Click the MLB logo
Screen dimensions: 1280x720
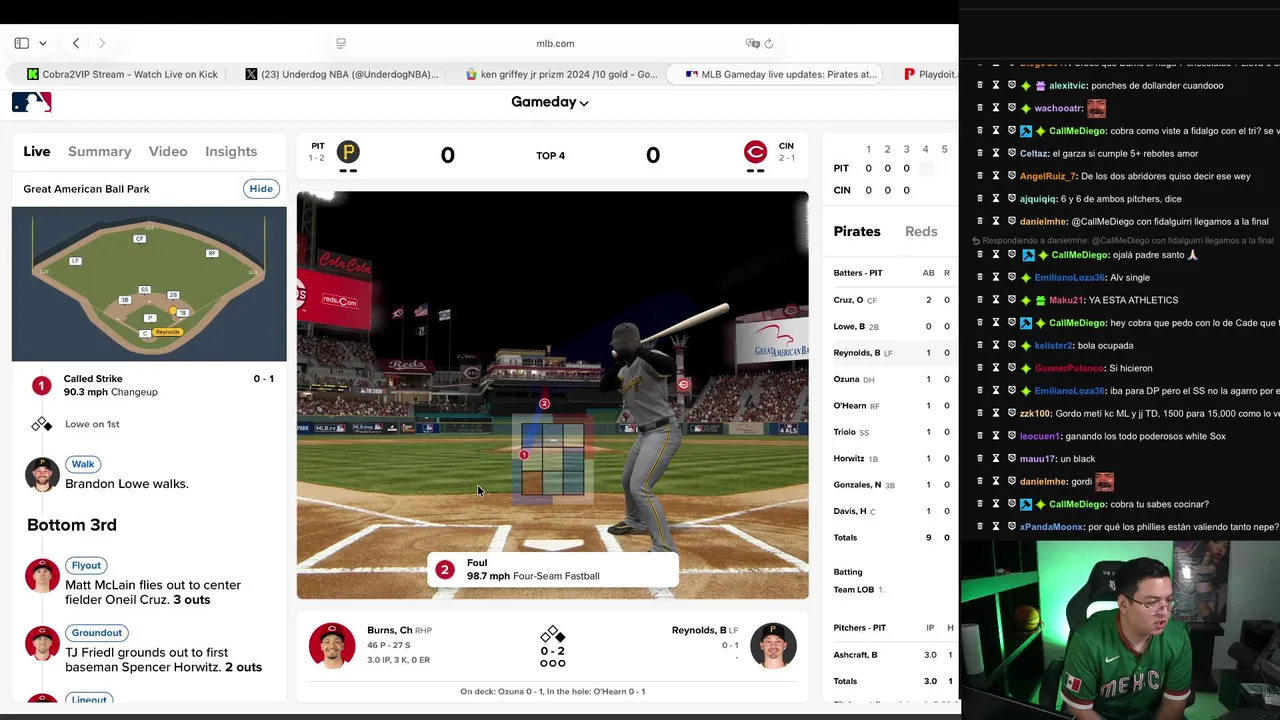31,102
